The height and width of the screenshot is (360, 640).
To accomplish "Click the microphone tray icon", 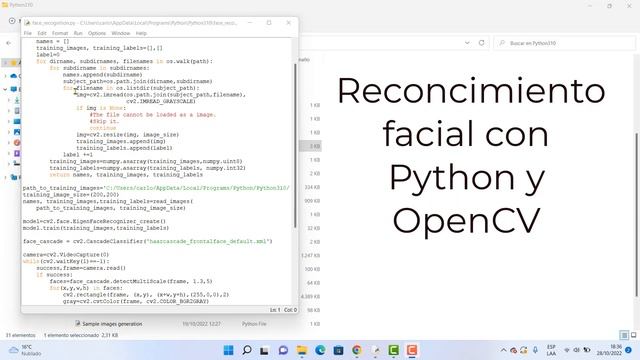I will click(x=535, y=350).
